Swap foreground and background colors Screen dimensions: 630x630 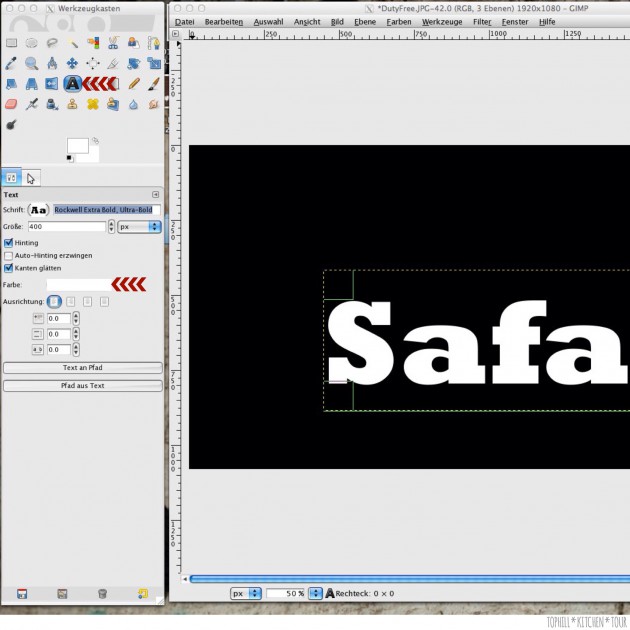[x=95, y=141]
